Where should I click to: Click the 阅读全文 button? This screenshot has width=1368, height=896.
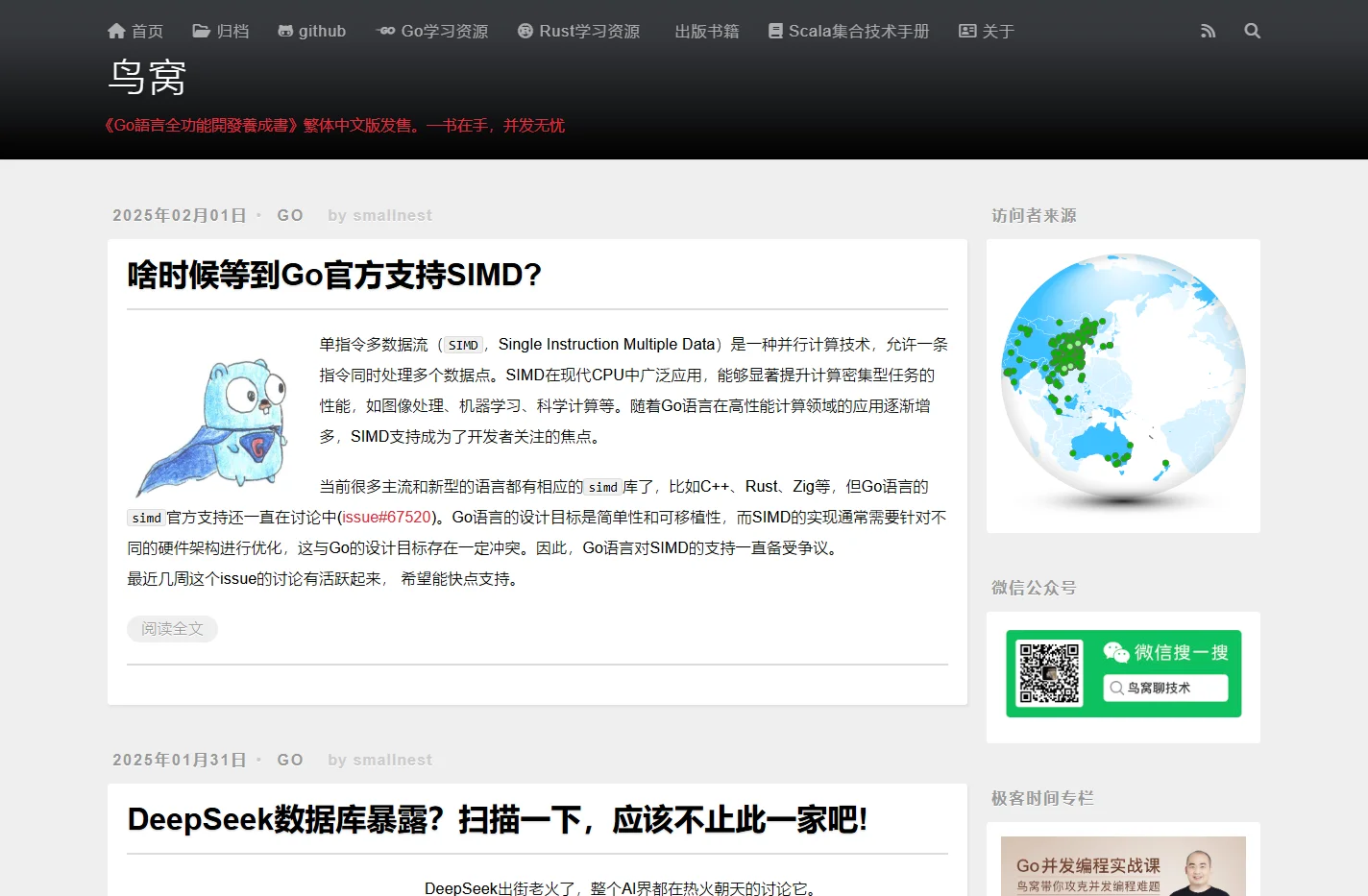[172, 629]
